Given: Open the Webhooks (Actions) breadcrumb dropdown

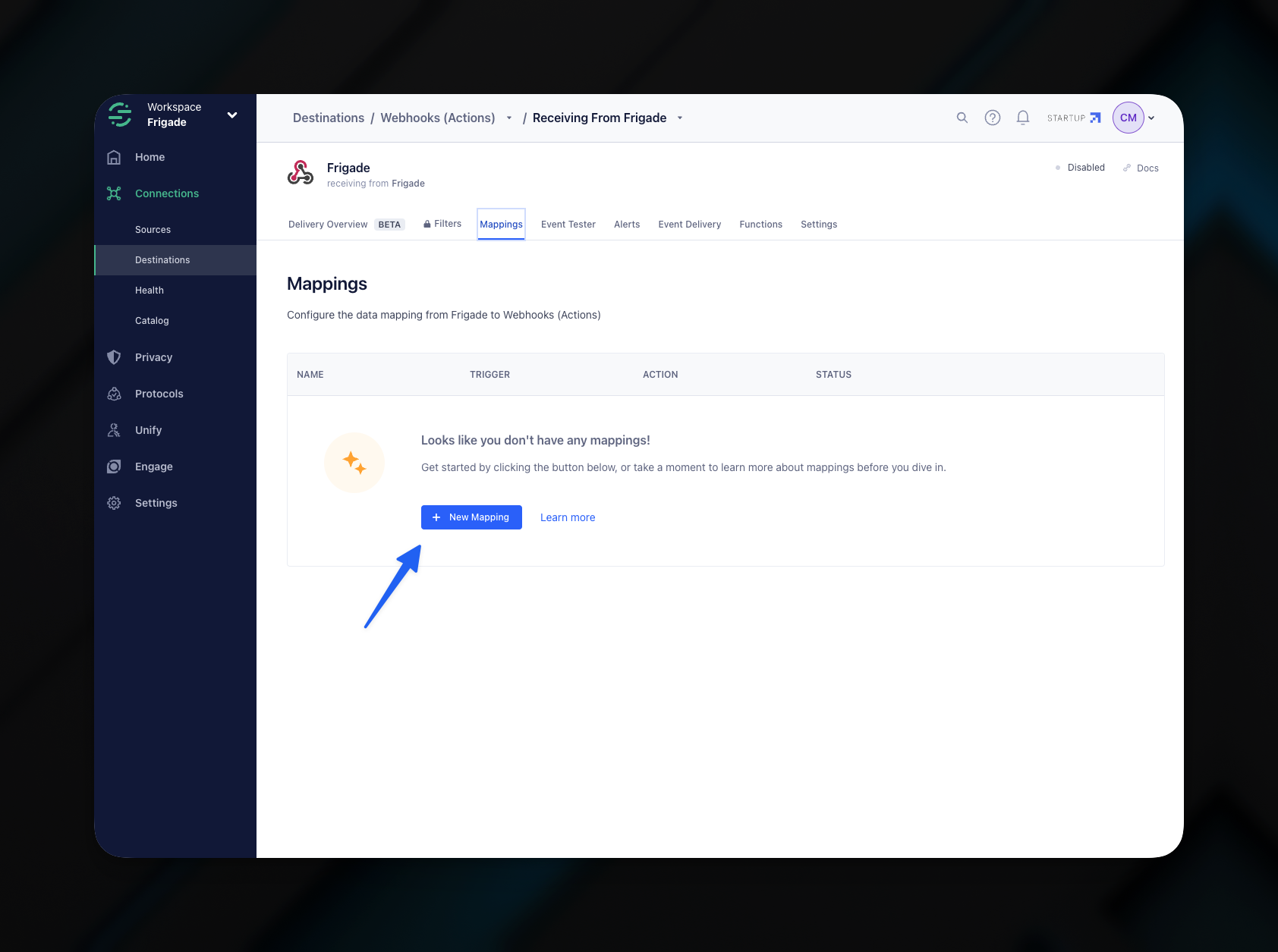Looking at the screenshot, I should point(509,118).
